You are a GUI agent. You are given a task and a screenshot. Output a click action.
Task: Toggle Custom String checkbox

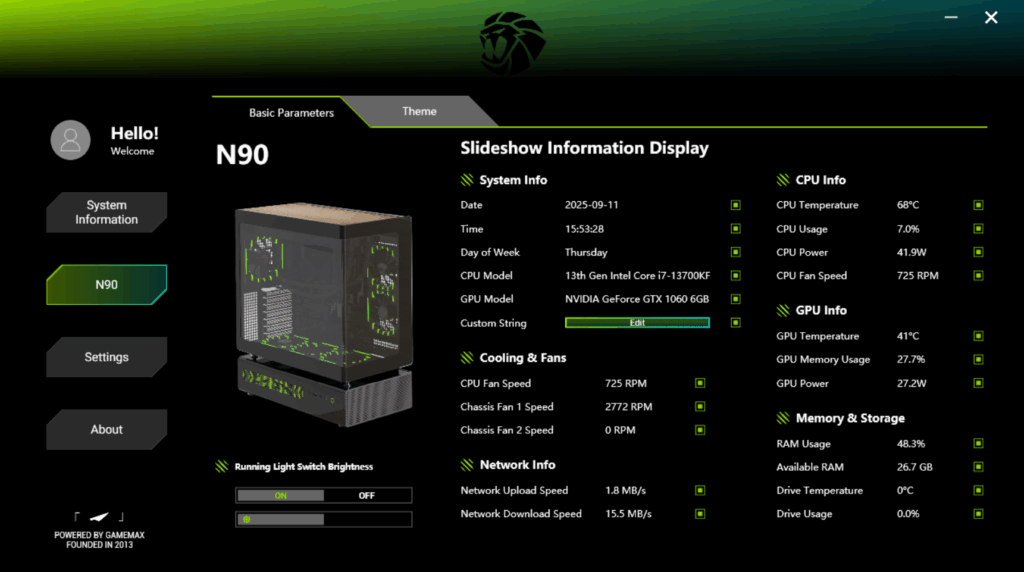[x=735, y=323]
